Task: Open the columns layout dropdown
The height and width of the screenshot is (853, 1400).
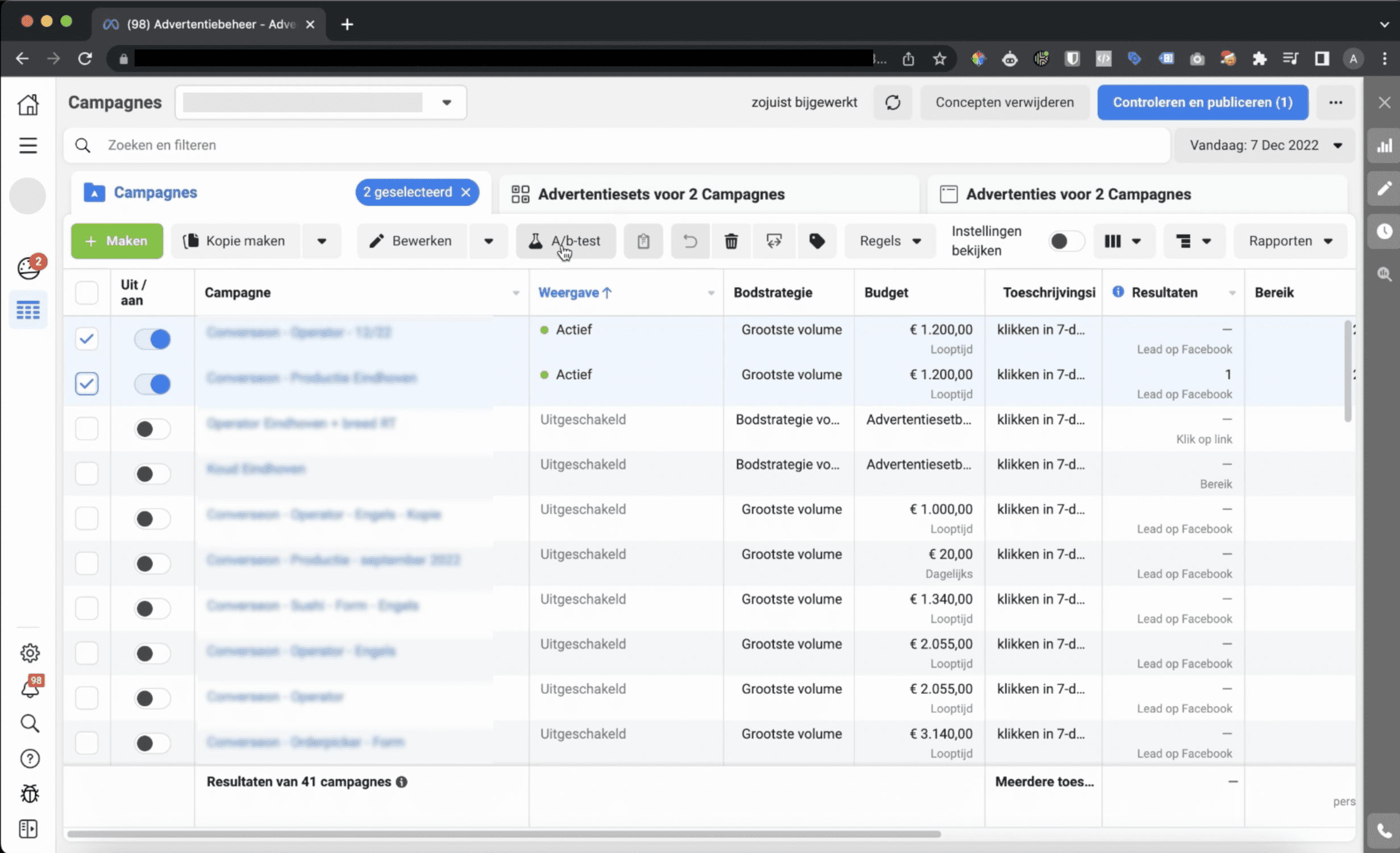Action: point(1124,241)
